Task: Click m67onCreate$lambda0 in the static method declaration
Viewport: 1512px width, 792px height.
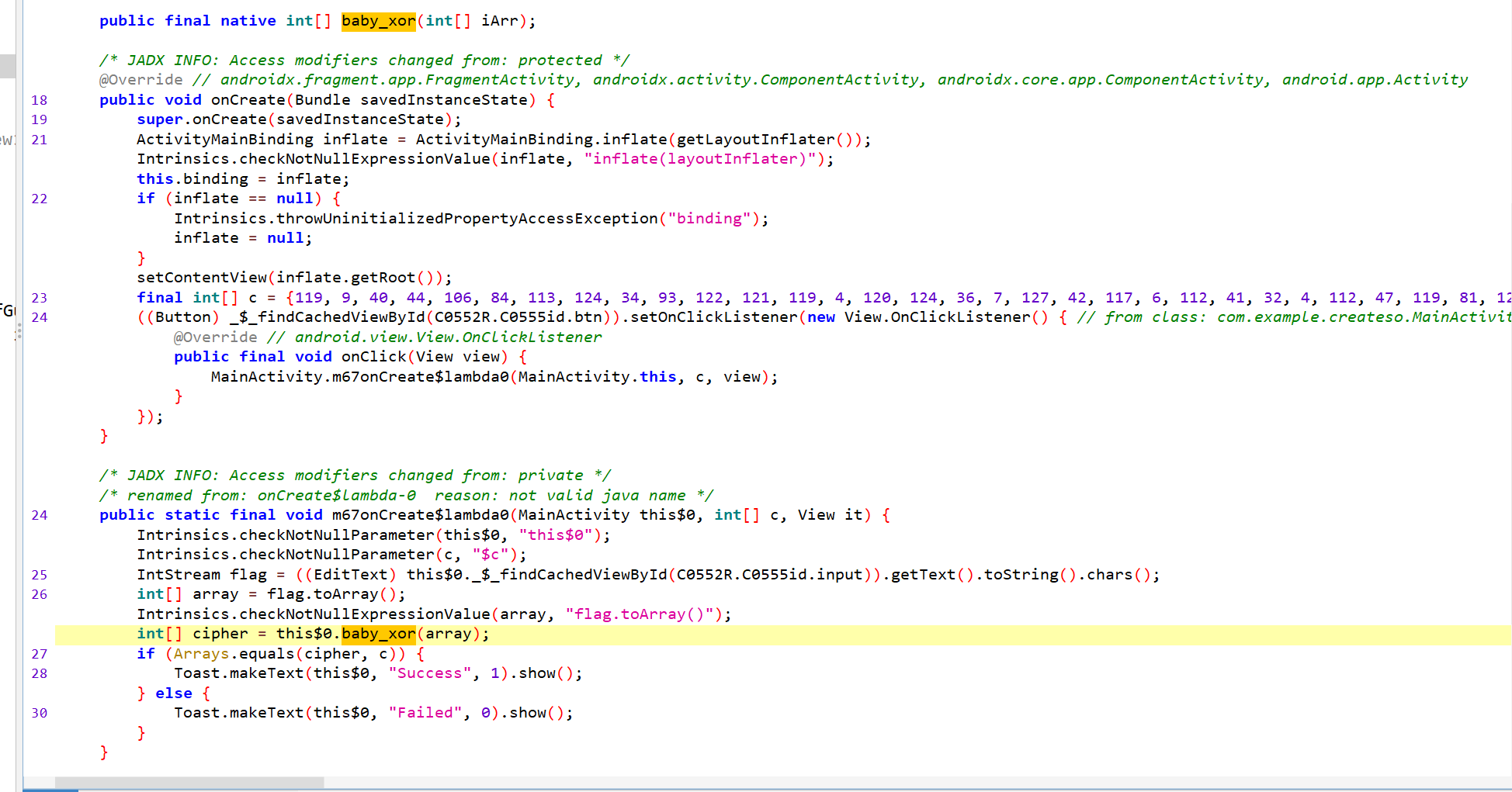Action: pos(421,515)
